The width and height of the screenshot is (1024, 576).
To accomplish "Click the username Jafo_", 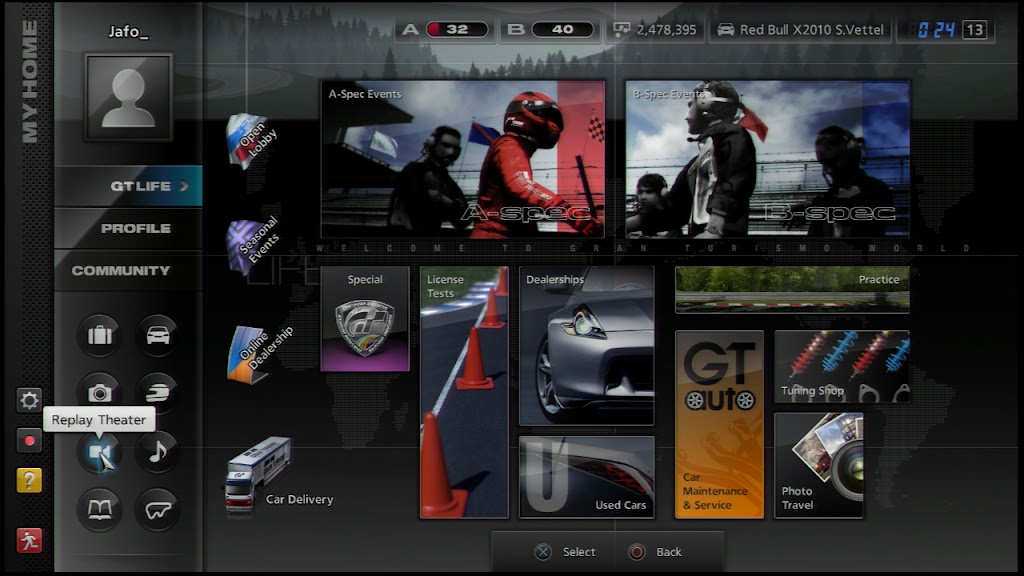I will point(128,31).
